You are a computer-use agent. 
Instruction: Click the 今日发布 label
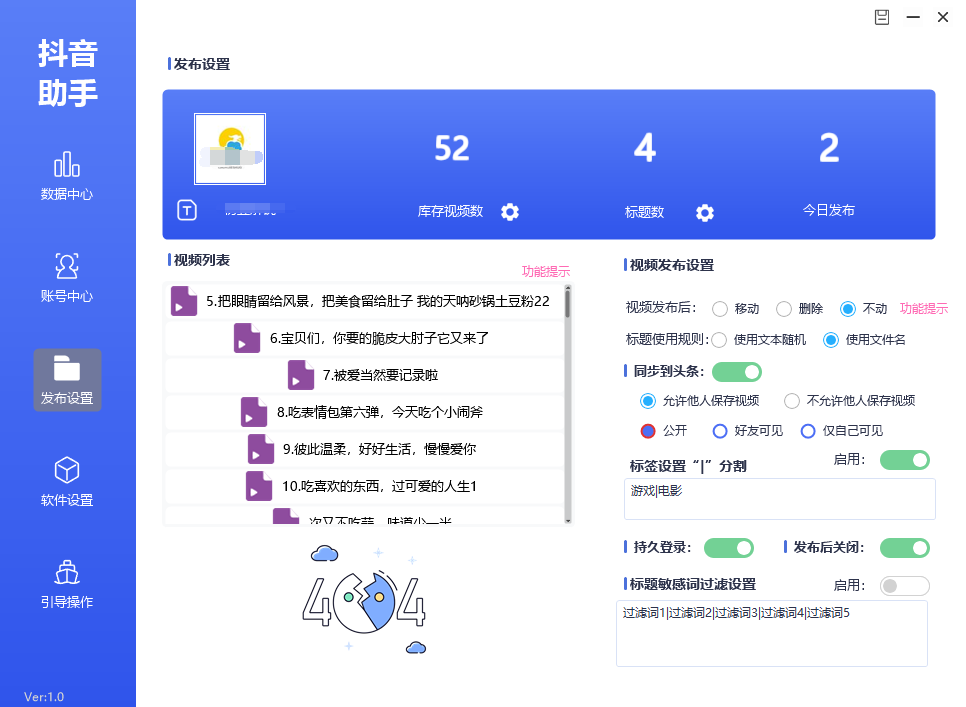[x=829, y=210]
